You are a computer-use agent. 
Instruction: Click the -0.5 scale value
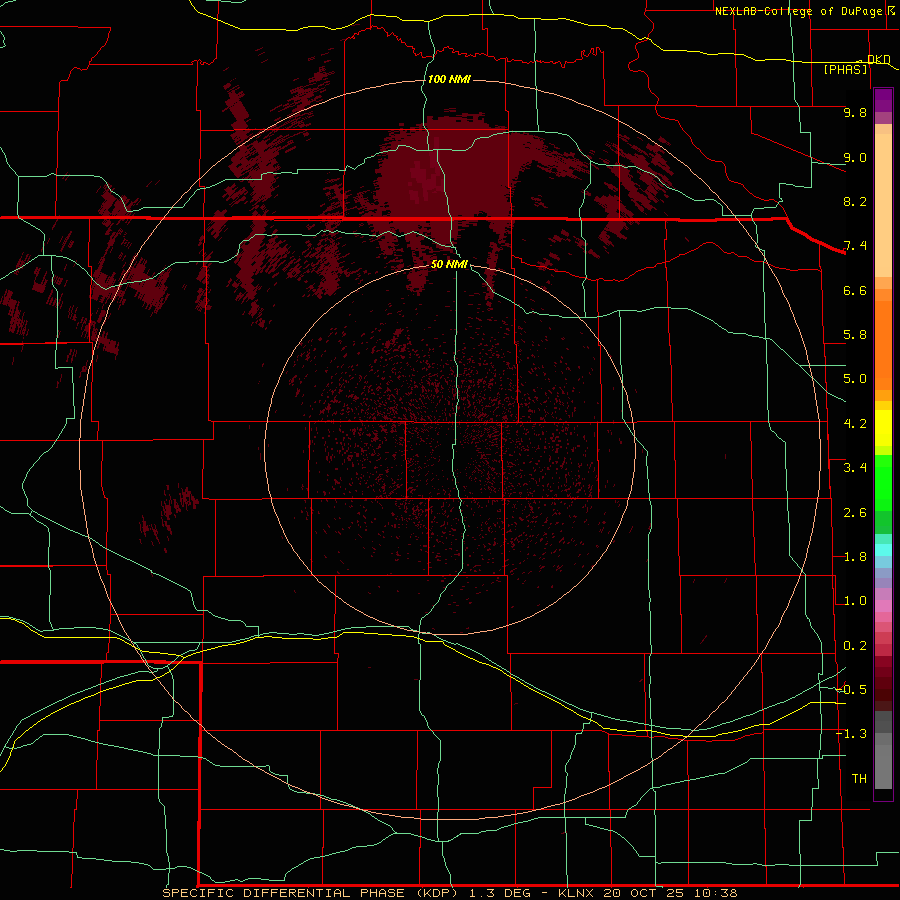[852, 690]
